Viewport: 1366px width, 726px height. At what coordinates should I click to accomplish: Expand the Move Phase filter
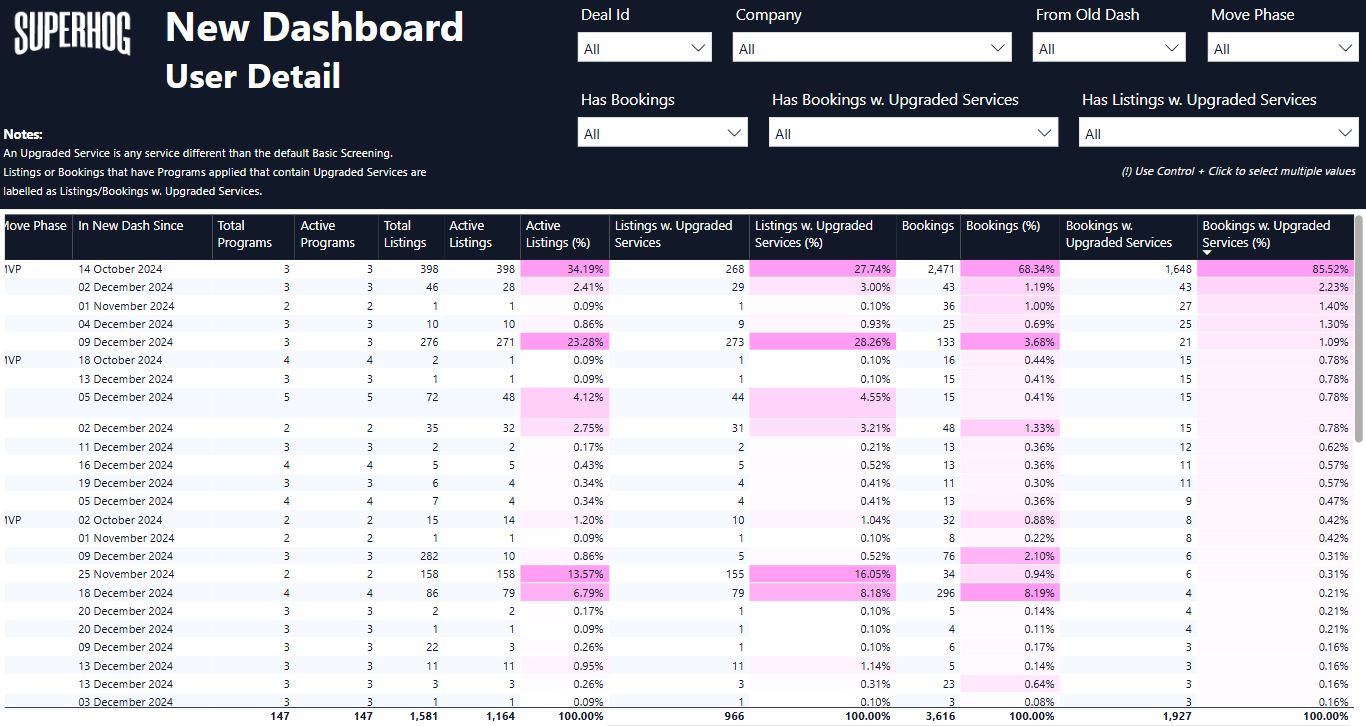[1283, 48]
